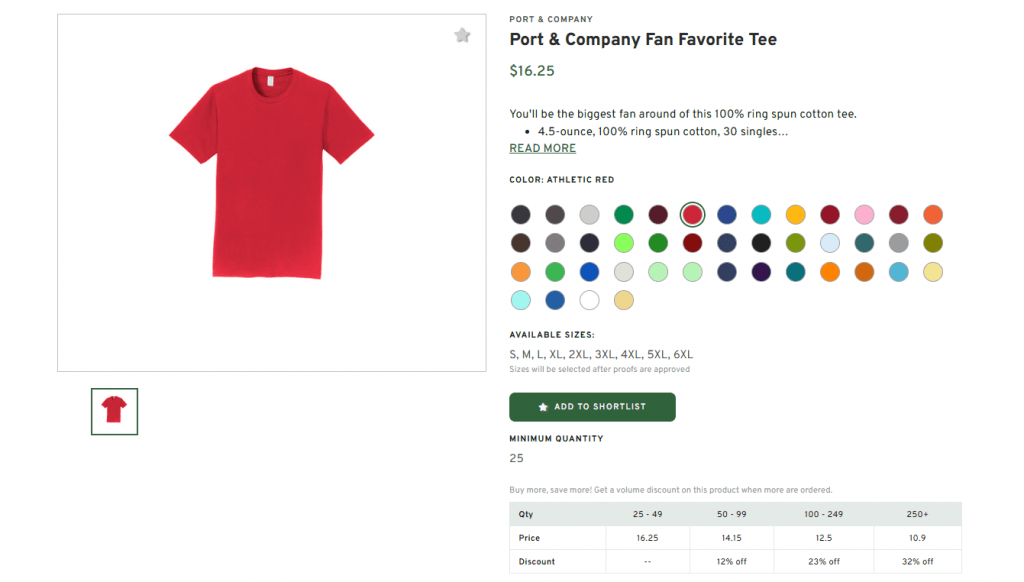The width and height of the screenshot is (1024, 582).
Task: Select the dark maroon color swatch
Action: [x=658, y=214]
